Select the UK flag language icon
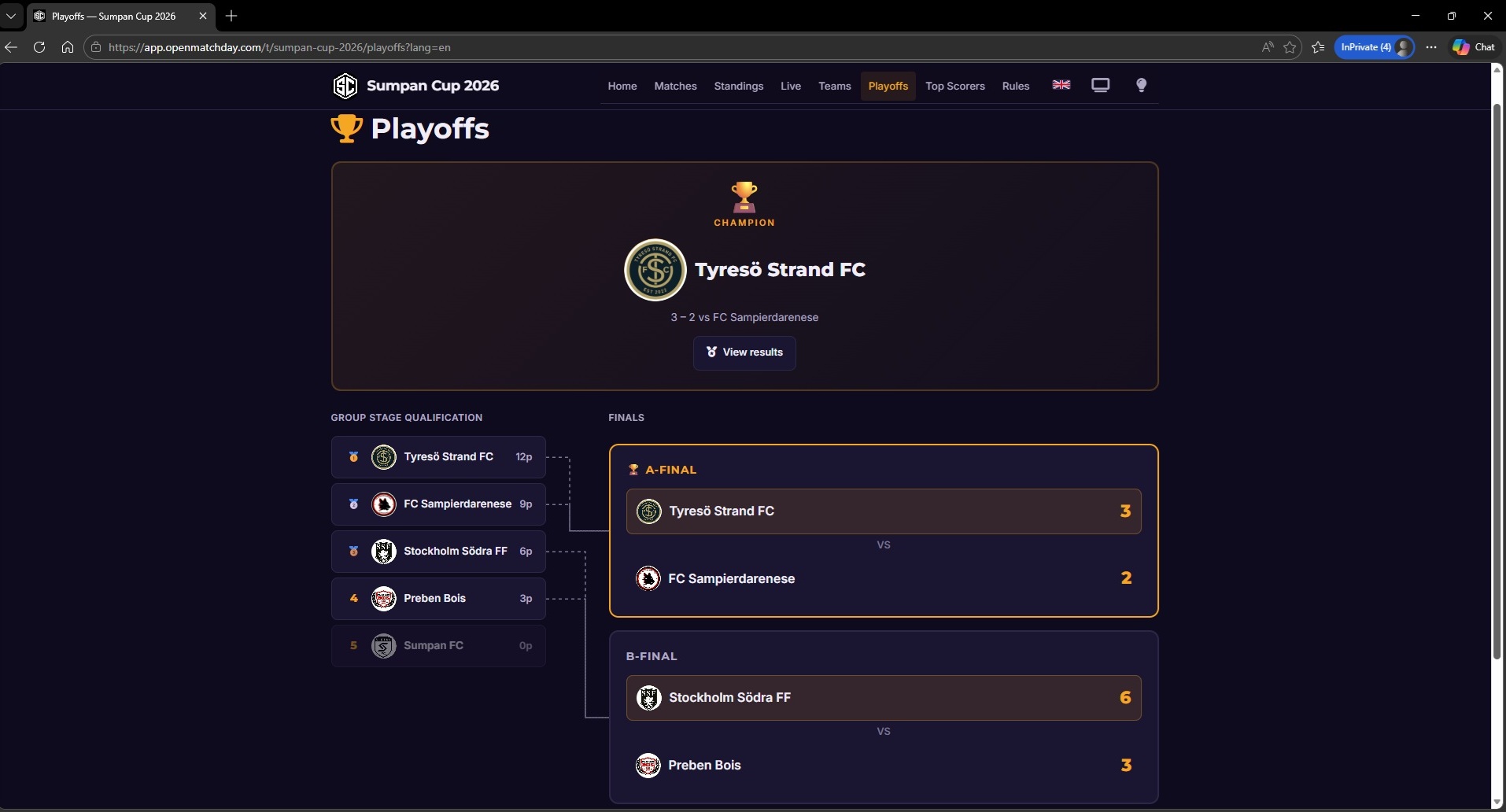The width and height of the screenshot is (1506, 812). point(1061,85)
